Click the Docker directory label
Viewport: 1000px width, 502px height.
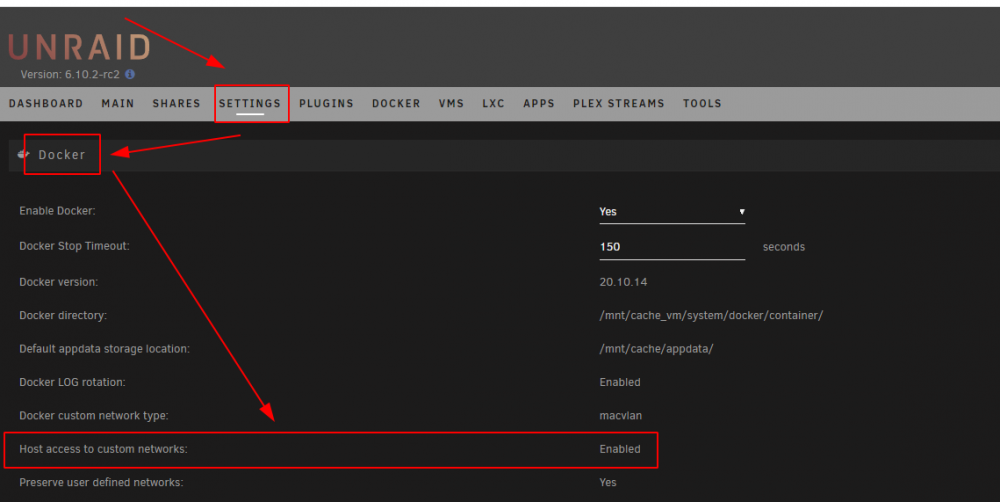pyautogui.click(x=63, y=315)
